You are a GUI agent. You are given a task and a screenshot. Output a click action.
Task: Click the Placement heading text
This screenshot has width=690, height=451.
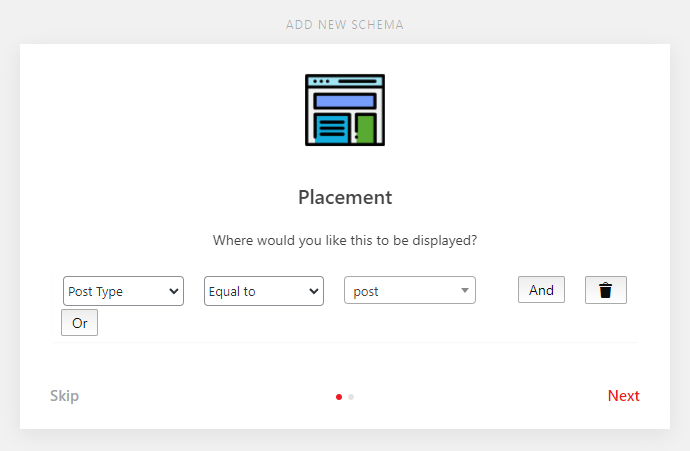point(345,197)
